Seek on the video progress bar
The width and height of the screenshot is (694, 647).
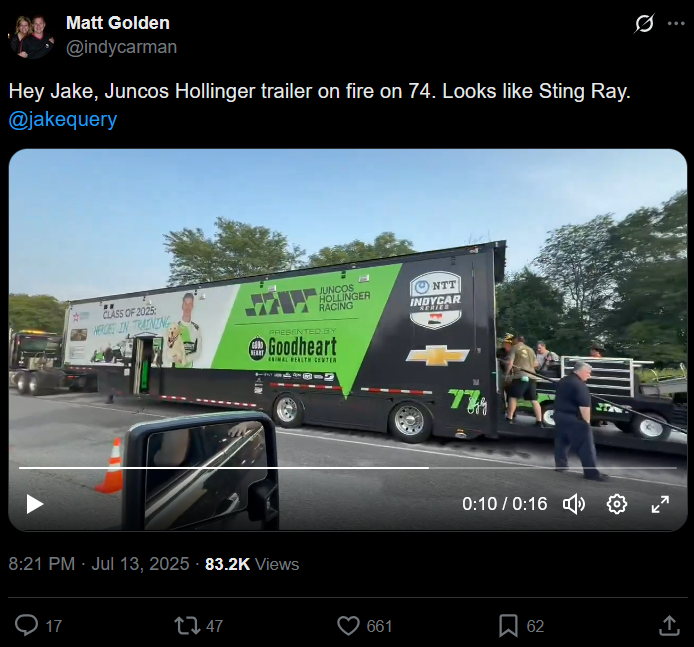point(347,468)
